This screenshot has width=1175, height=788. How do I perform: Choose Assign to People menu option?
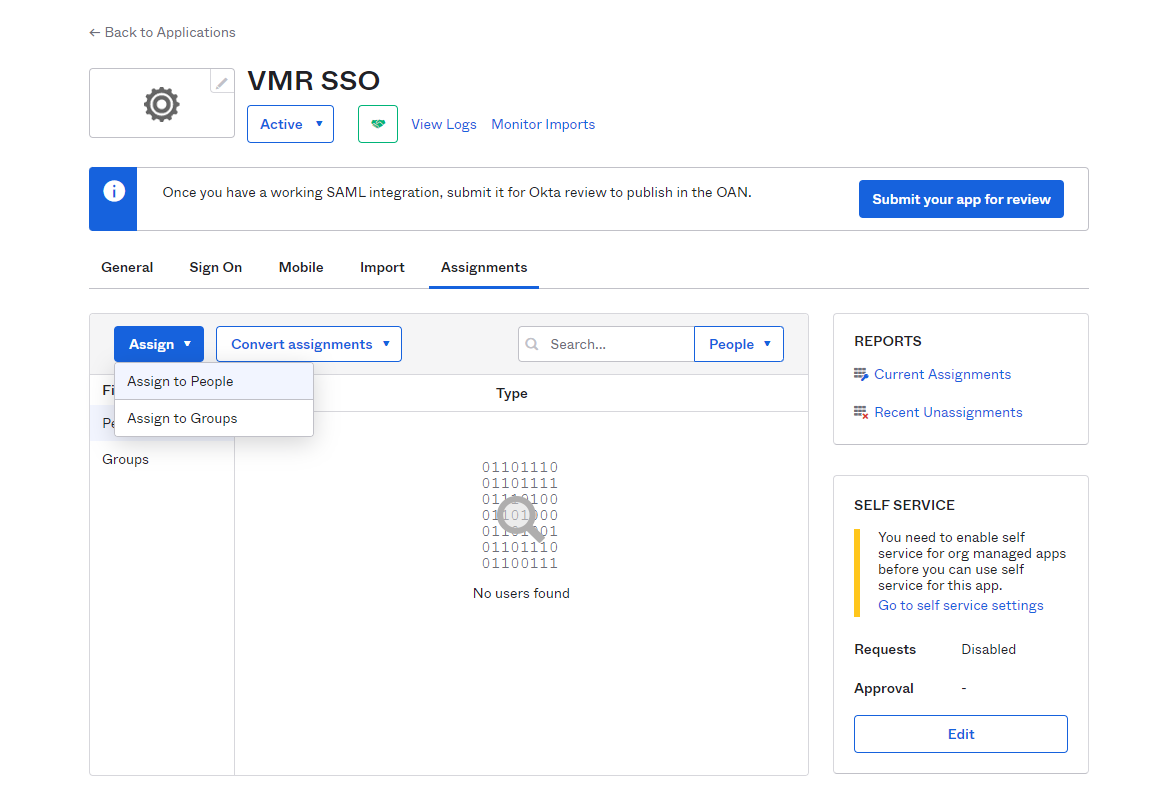pos(180,381)
